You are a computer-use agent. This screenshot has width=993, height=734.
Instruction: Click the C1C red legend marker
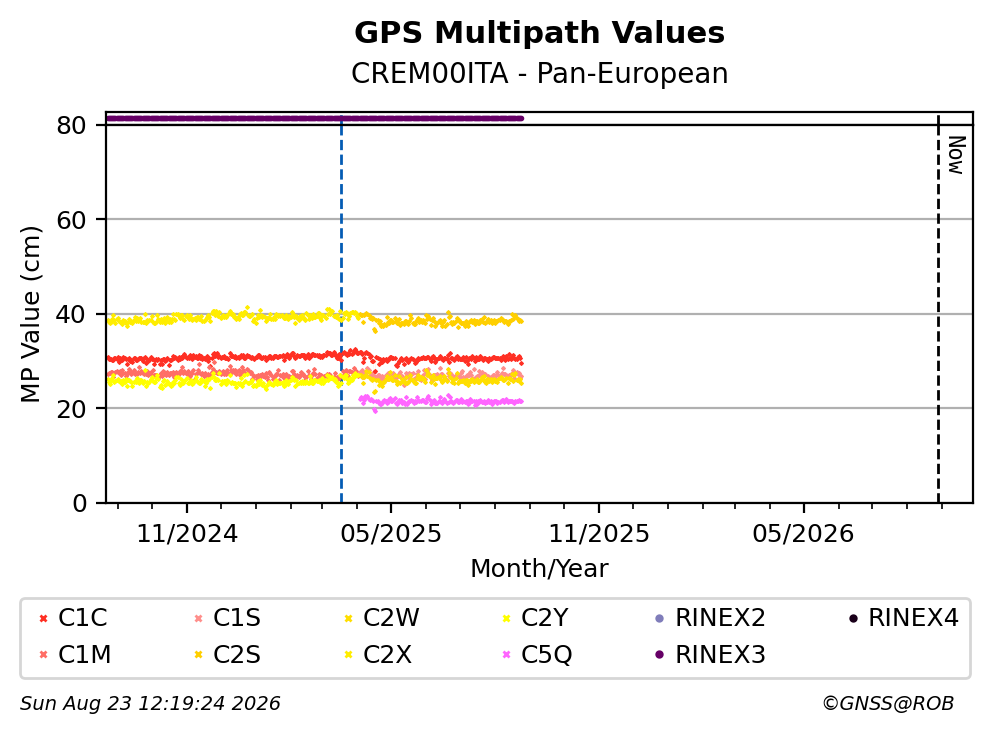click(43, 618)
